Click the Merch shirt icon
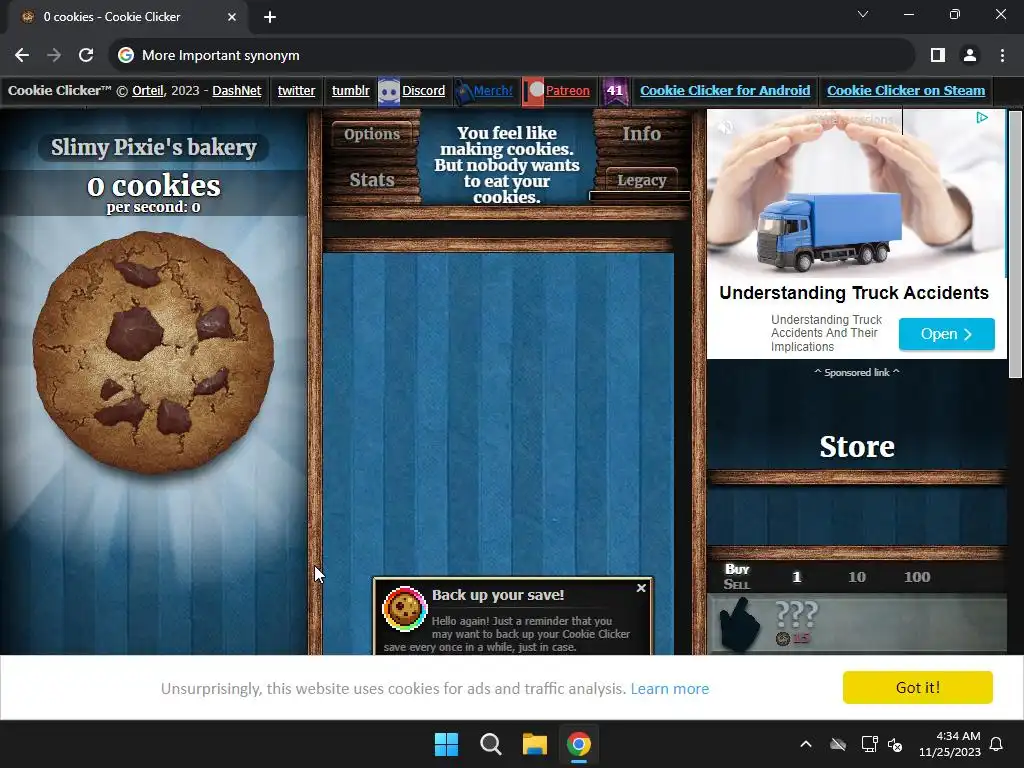Screen dimensions: 1024x768 (463, 91)
